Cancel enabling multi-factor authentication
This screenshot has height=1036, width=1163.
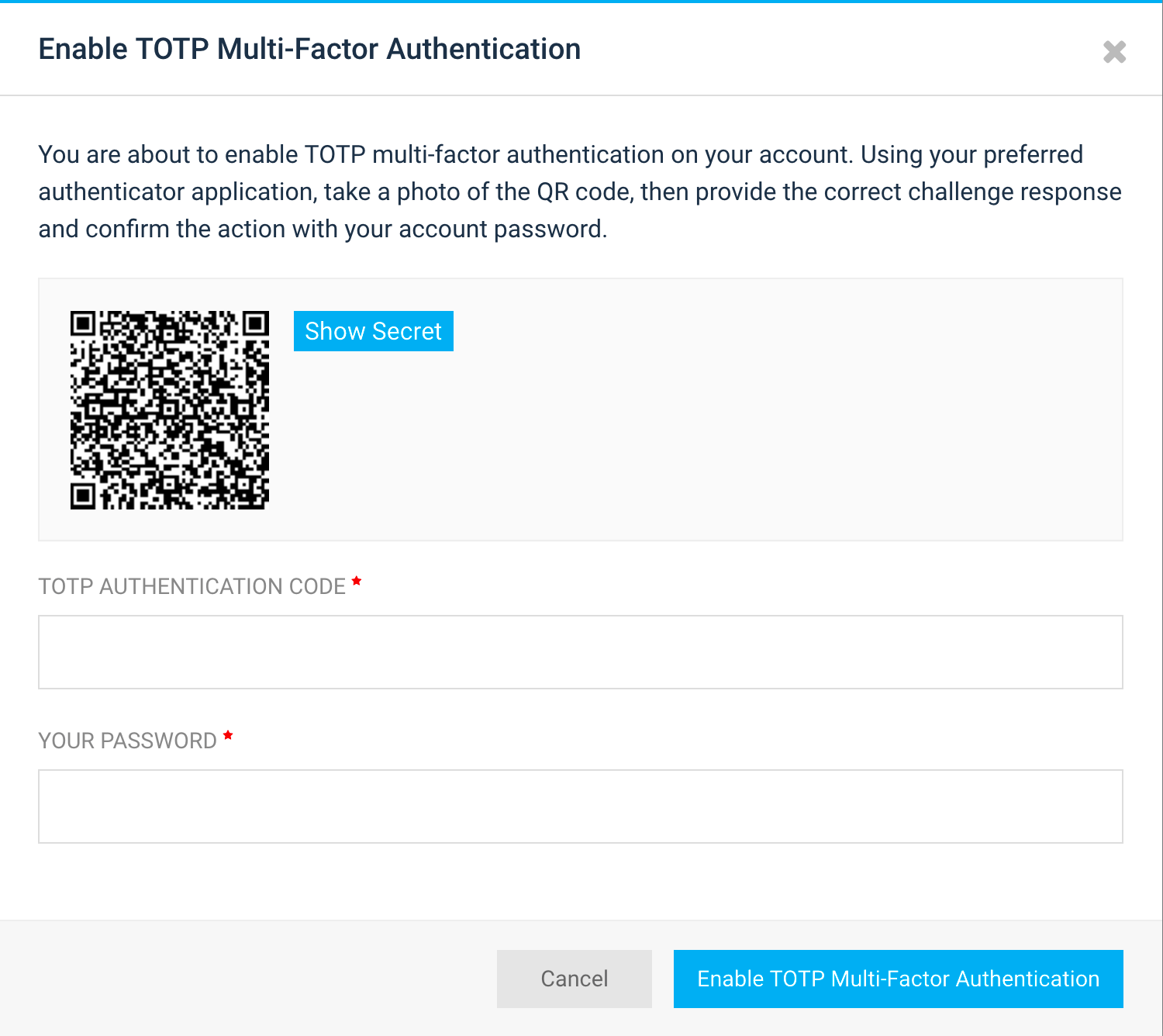[575, 979]
